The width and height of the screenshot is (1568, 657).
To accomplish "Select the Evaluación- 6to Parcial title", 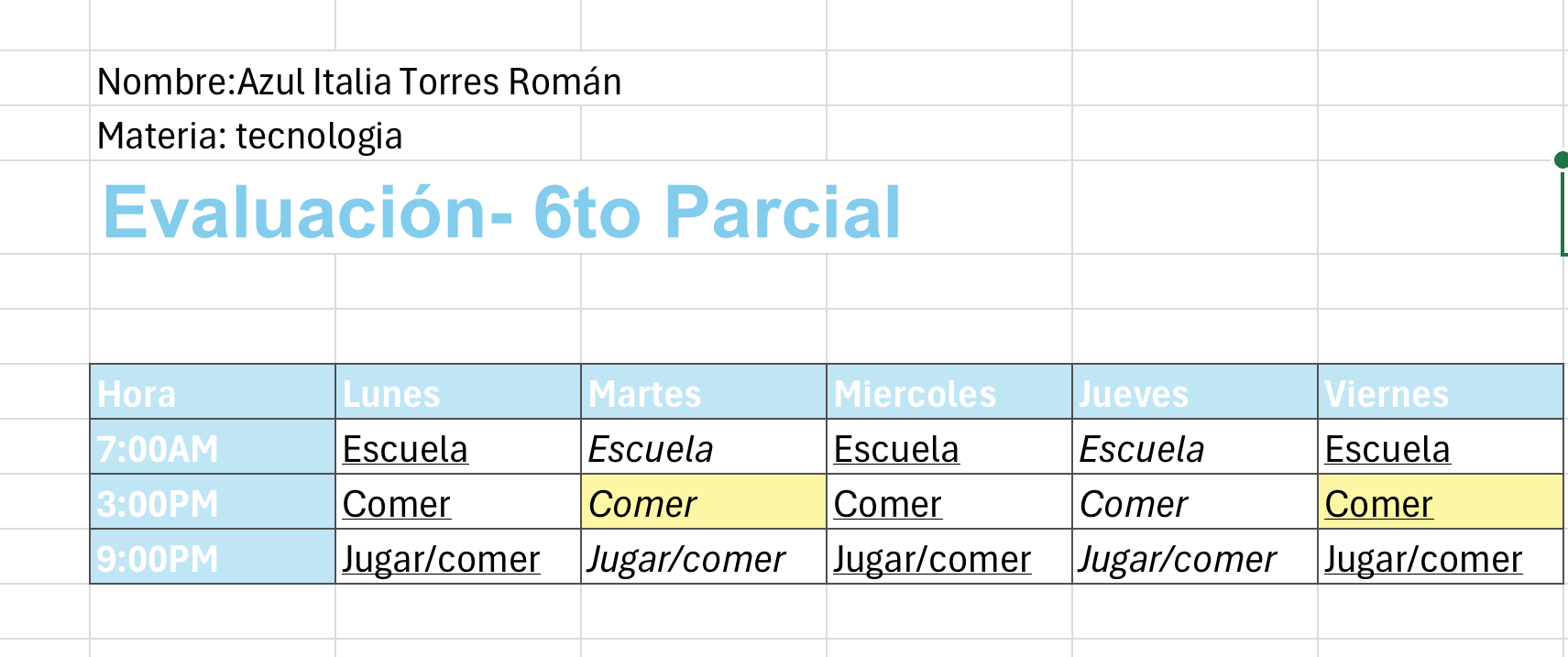I will point(502,212).
